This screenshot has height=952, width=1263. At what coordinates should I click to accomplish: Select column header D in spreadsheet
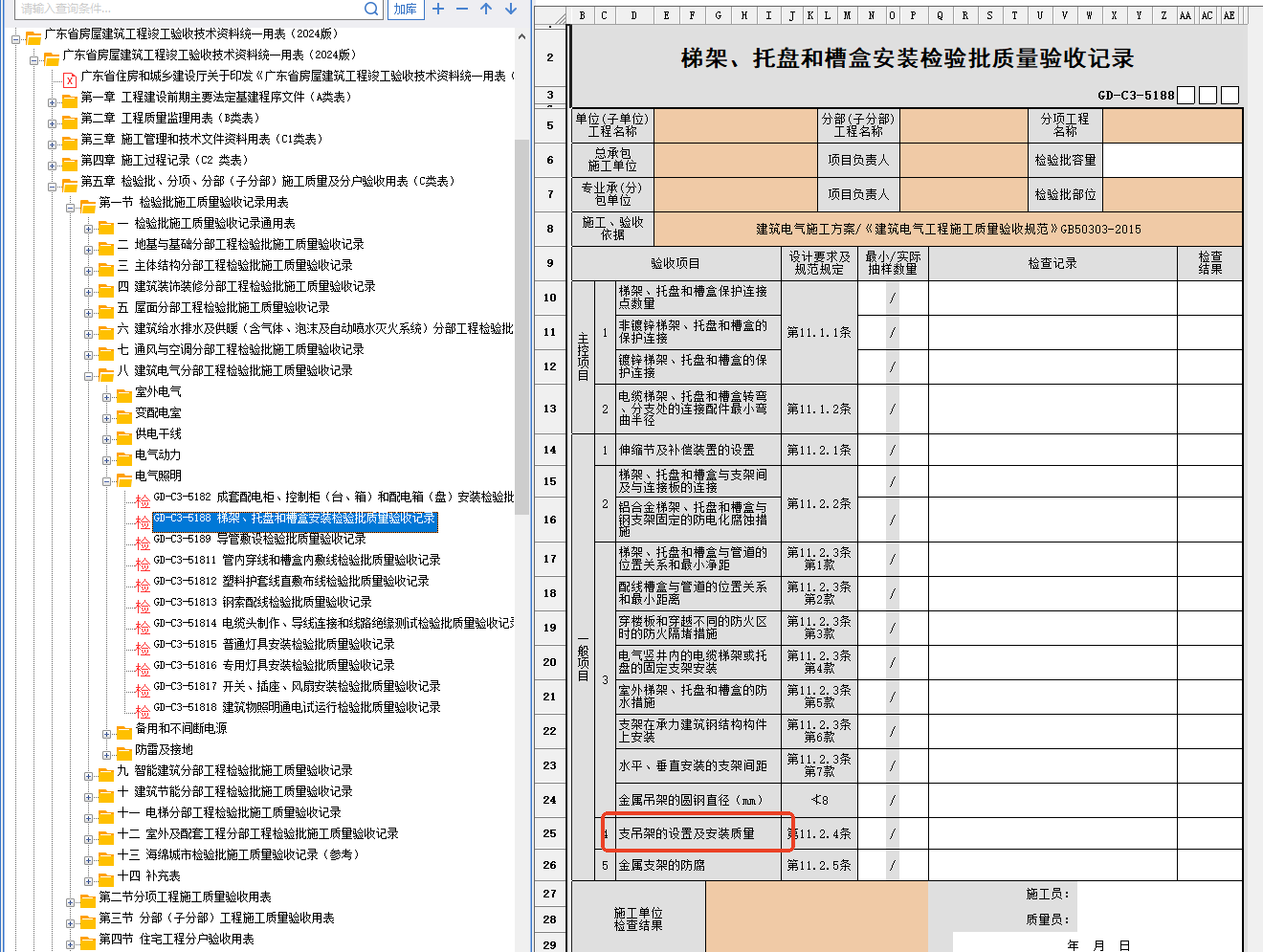click(x=633, y=15)
